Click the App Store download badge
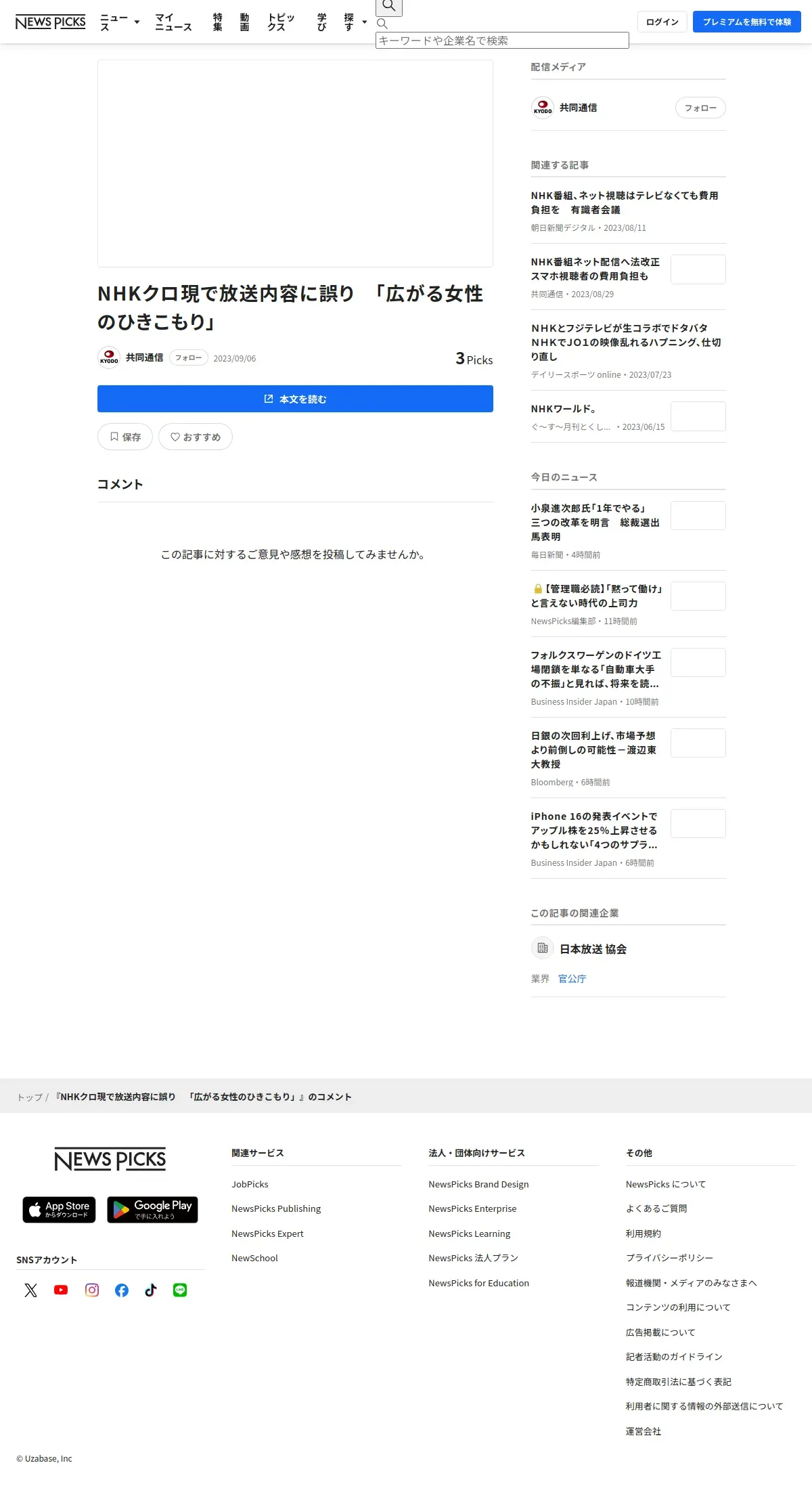The image size is (812, 1486). (x=60, y=1209)
